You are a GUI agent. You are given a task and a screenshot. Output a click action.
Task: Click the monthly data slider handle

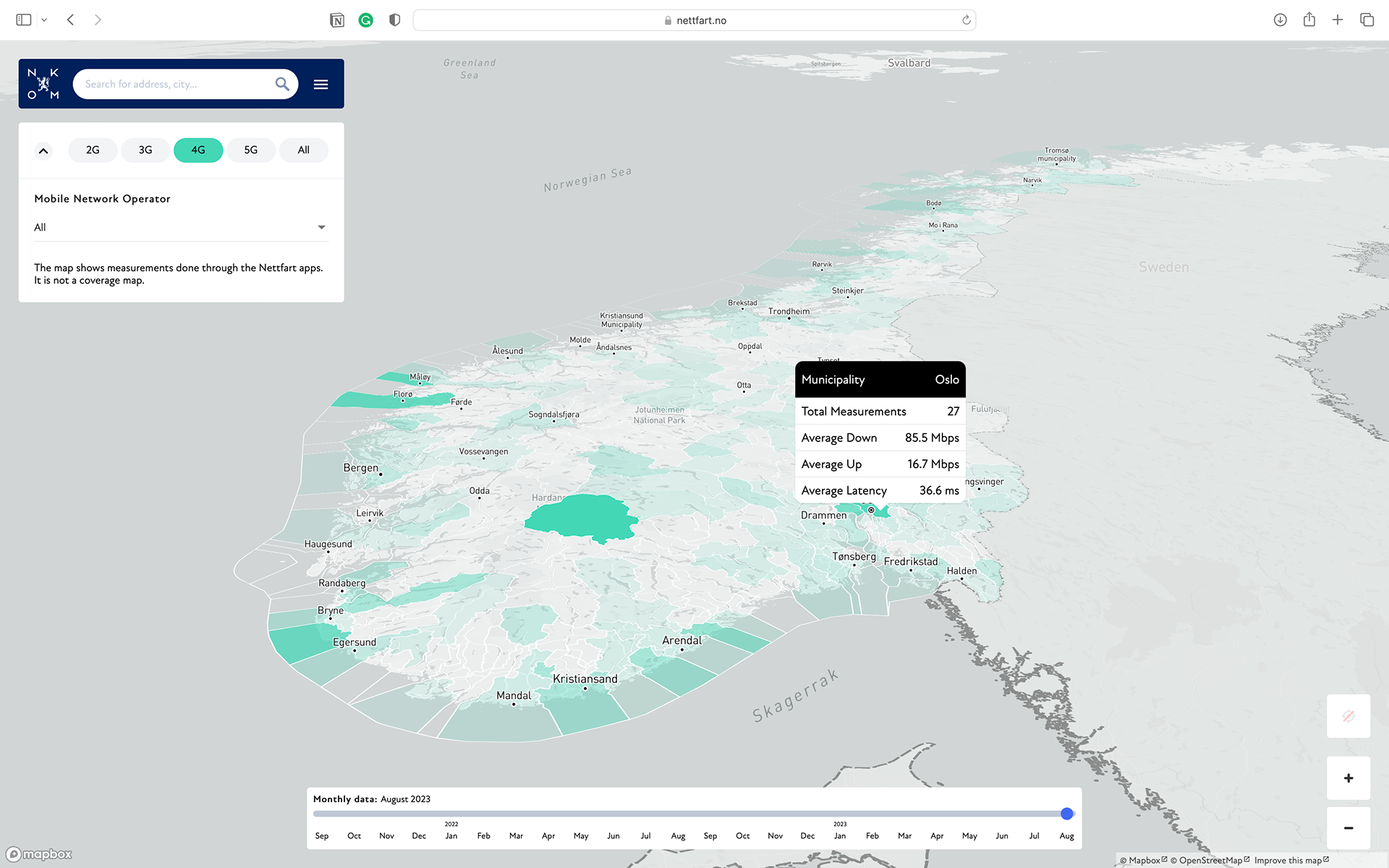(1066, 814)
